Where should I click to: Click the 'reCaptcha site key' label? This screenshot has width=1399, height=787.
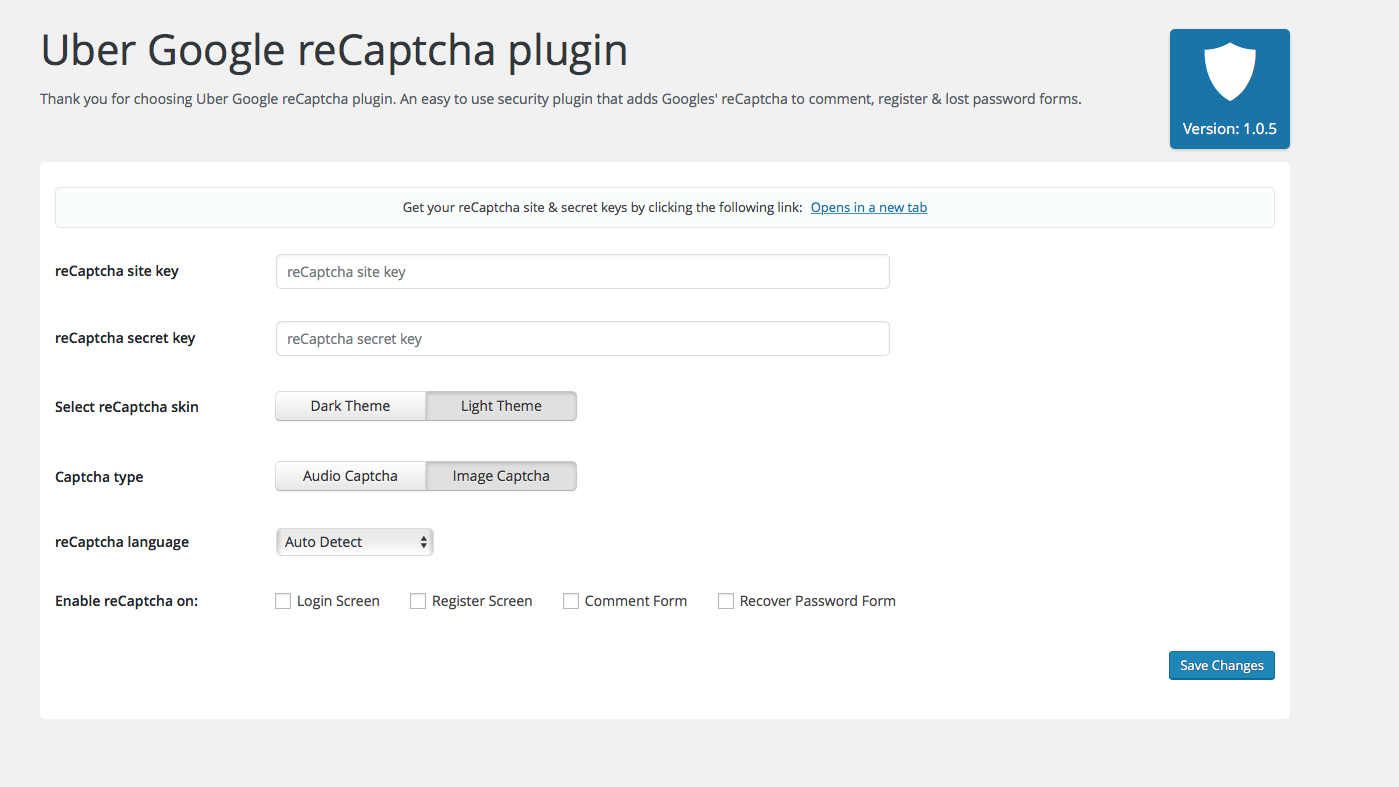click(117, 271)
